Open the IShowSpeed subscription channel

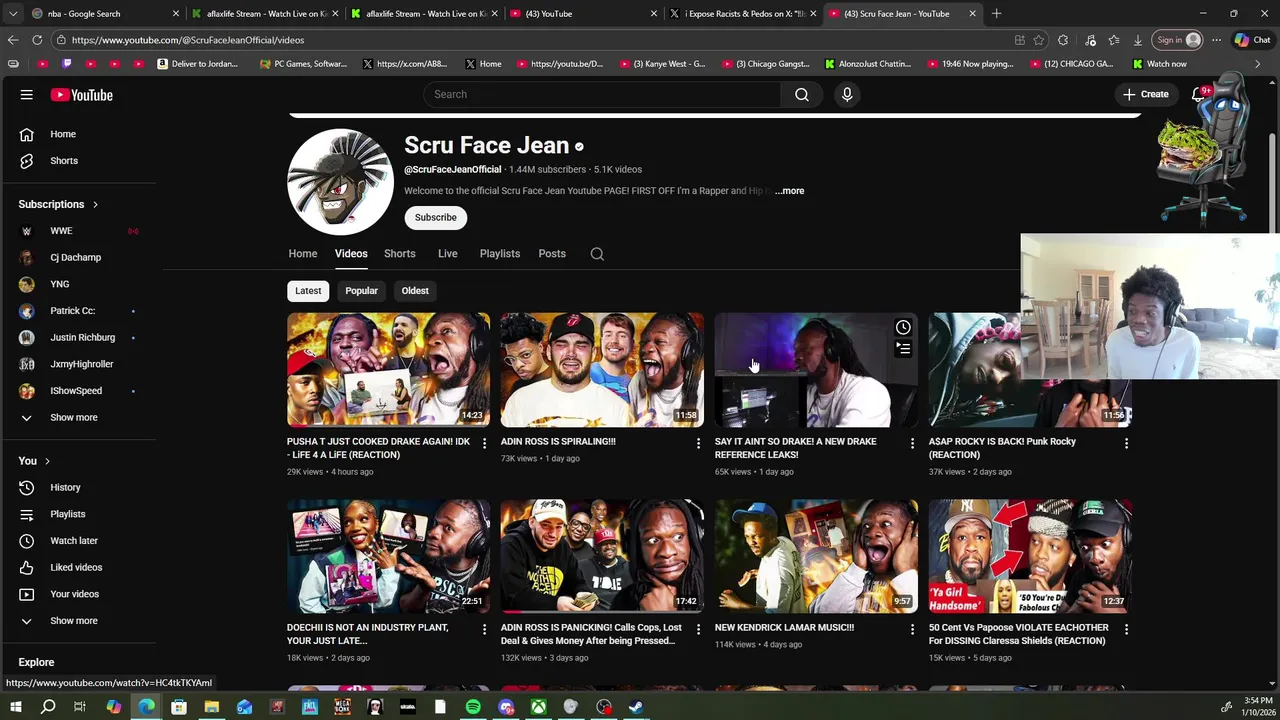click(78, 391)
